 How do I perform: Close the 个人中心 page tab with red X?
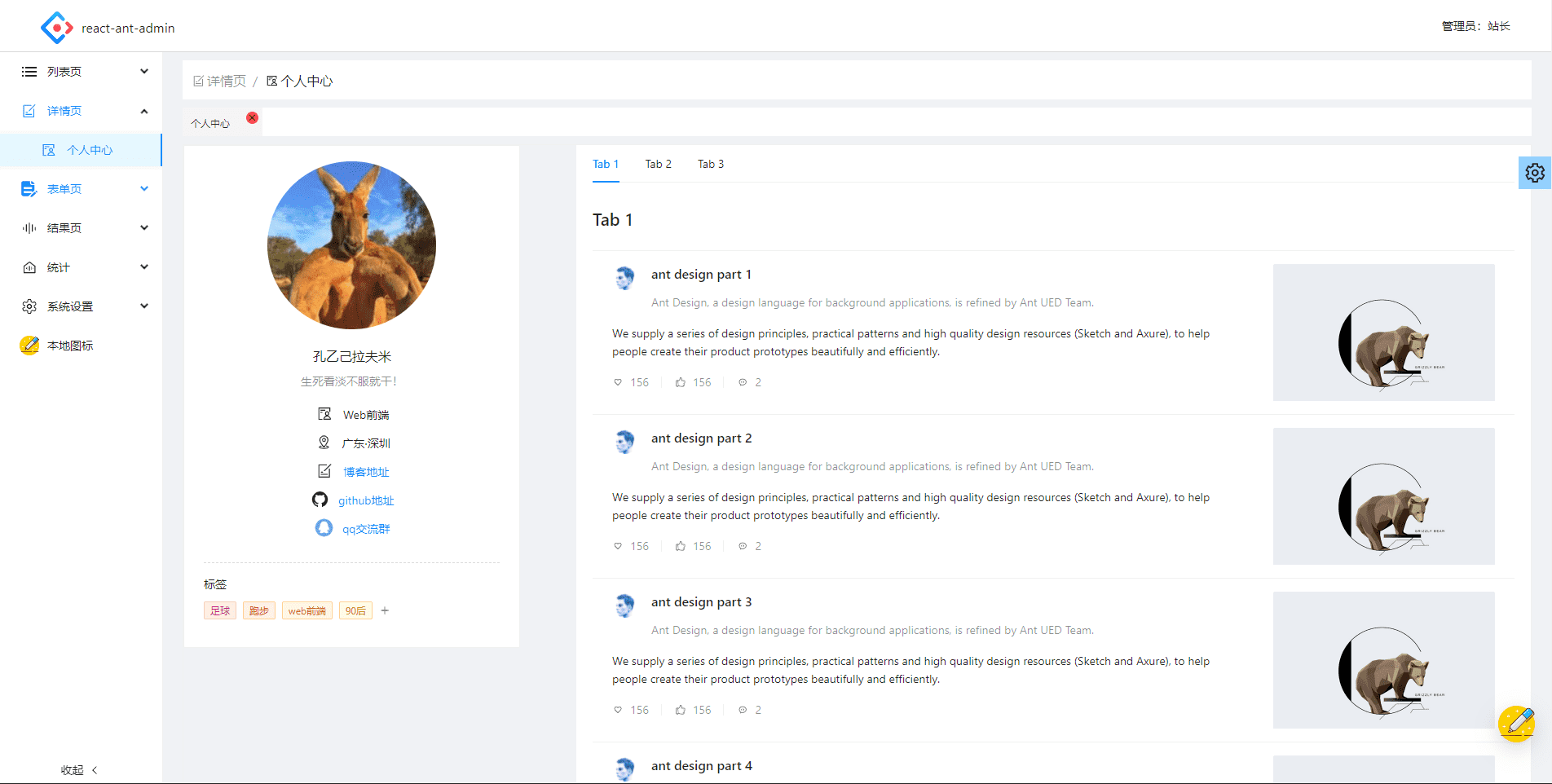(253, 118)
